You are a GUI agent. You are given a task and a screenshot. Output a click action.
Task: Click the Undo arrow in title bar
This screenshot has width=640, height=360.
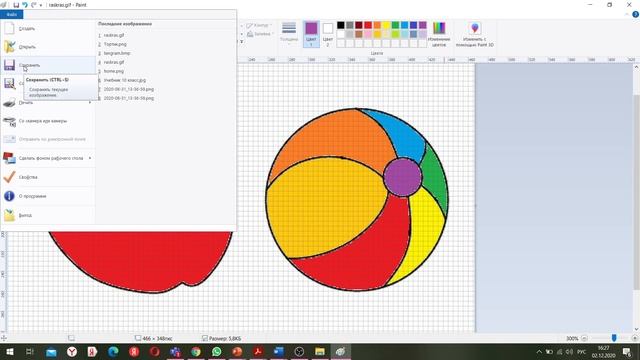click(24, 5)
